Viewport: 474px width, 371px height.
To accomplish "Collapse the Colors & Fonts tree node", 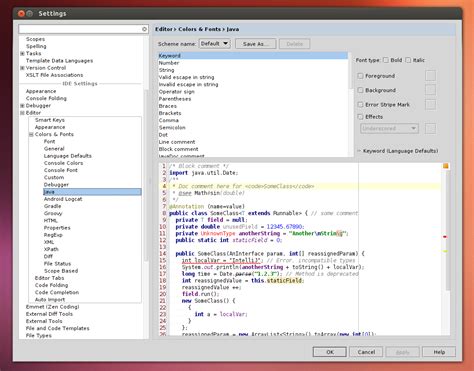I will point(31,135).
